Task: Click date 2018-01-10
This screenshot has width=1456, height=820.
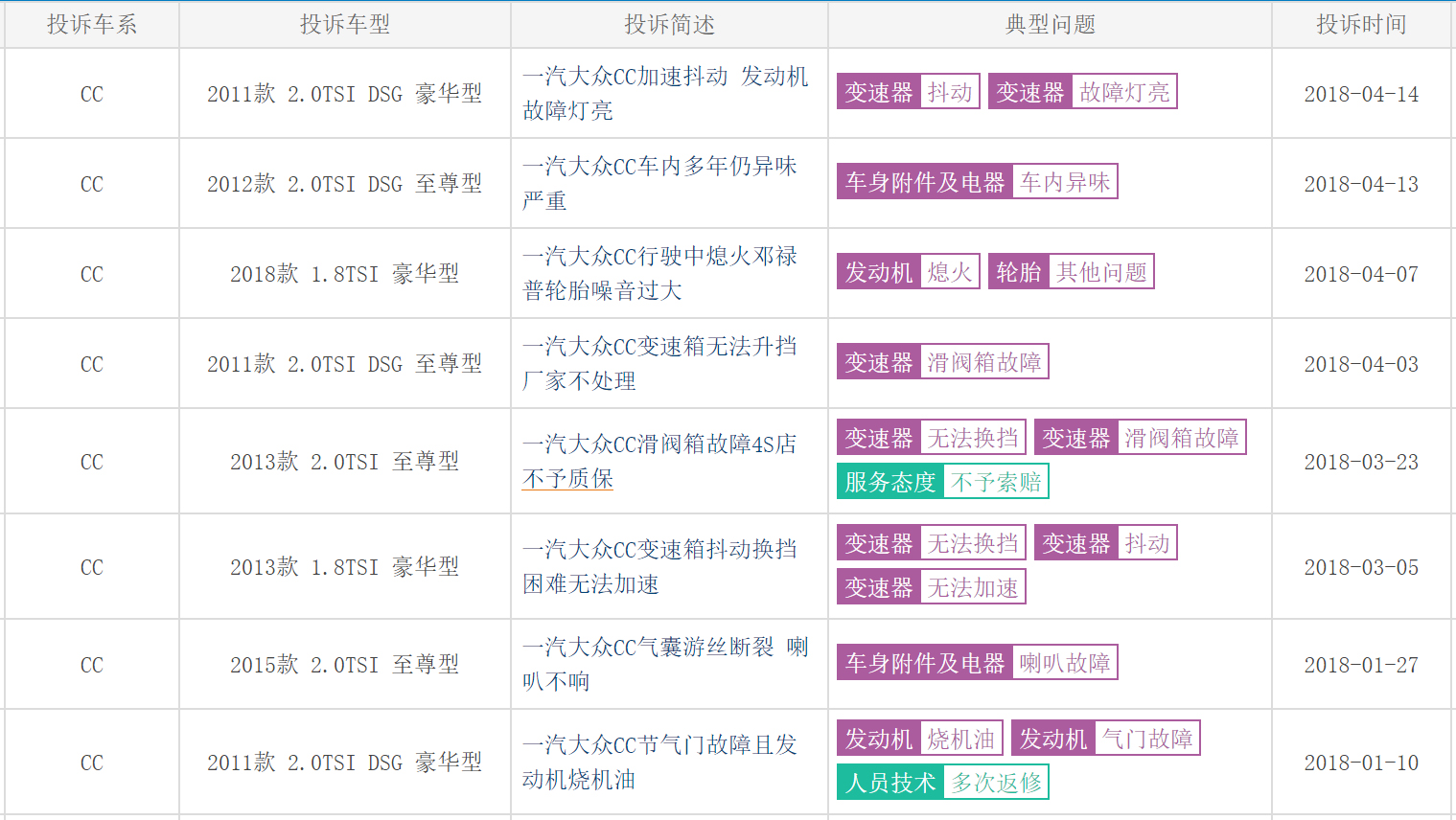Action: click(1361, 763)
